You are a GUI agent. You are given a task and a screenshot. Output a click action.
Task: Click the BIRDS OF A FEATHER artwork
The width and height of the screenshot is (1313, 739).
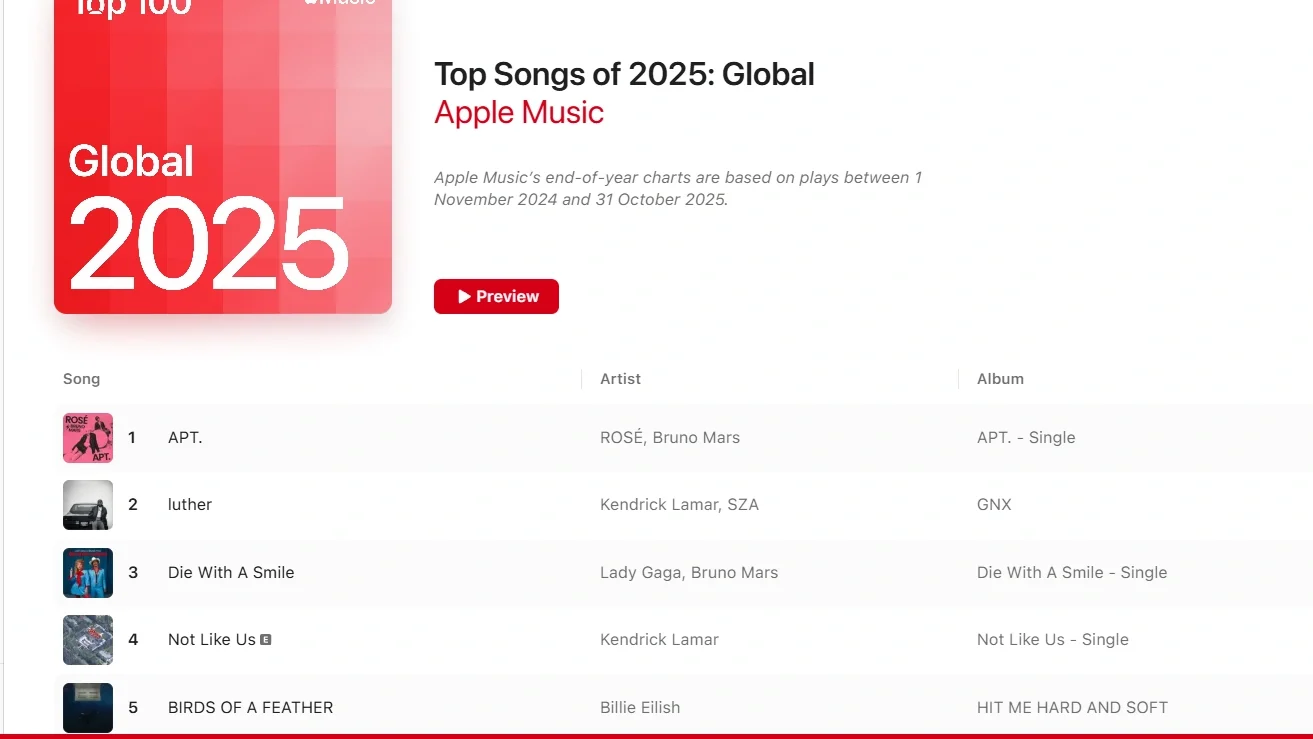87,707
